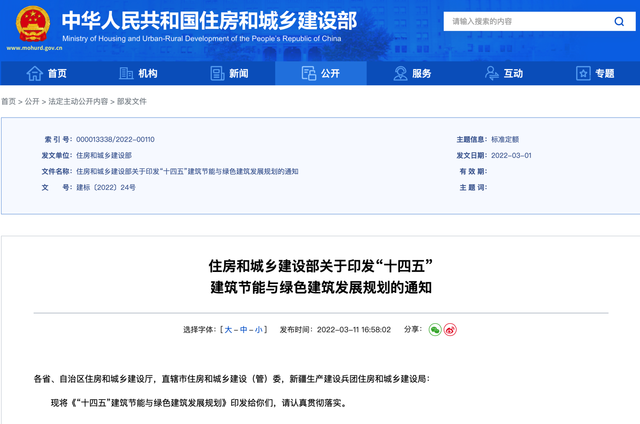Click index number 000013338/2022-00110

[115, 140]
